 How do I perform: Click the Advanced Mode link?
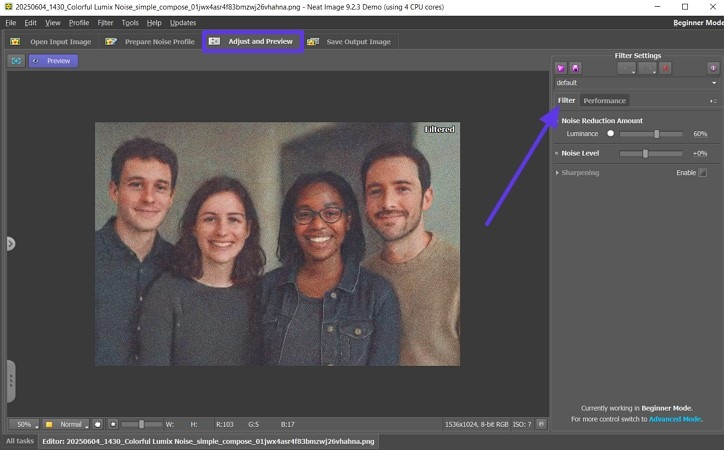675,419
